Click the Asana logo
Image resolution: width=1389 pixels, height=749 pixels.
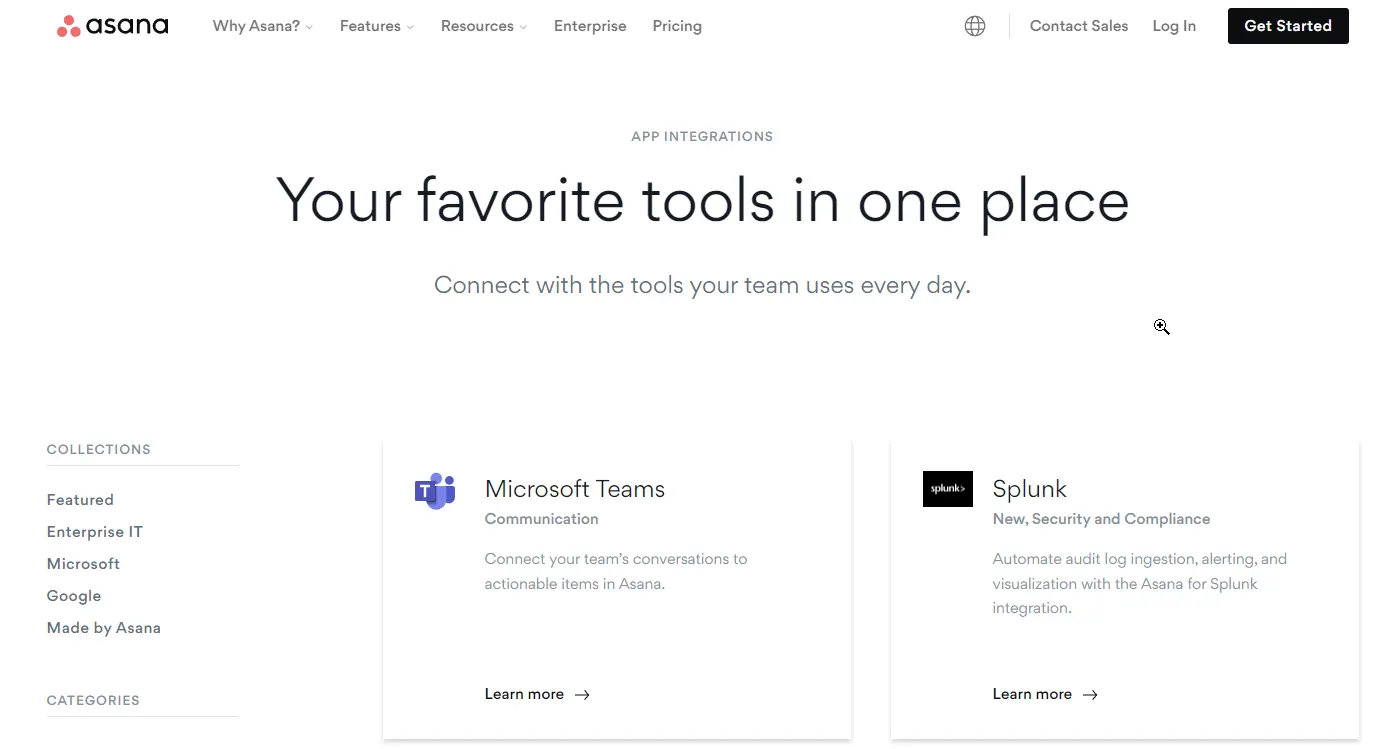click(x=112, y=26)
